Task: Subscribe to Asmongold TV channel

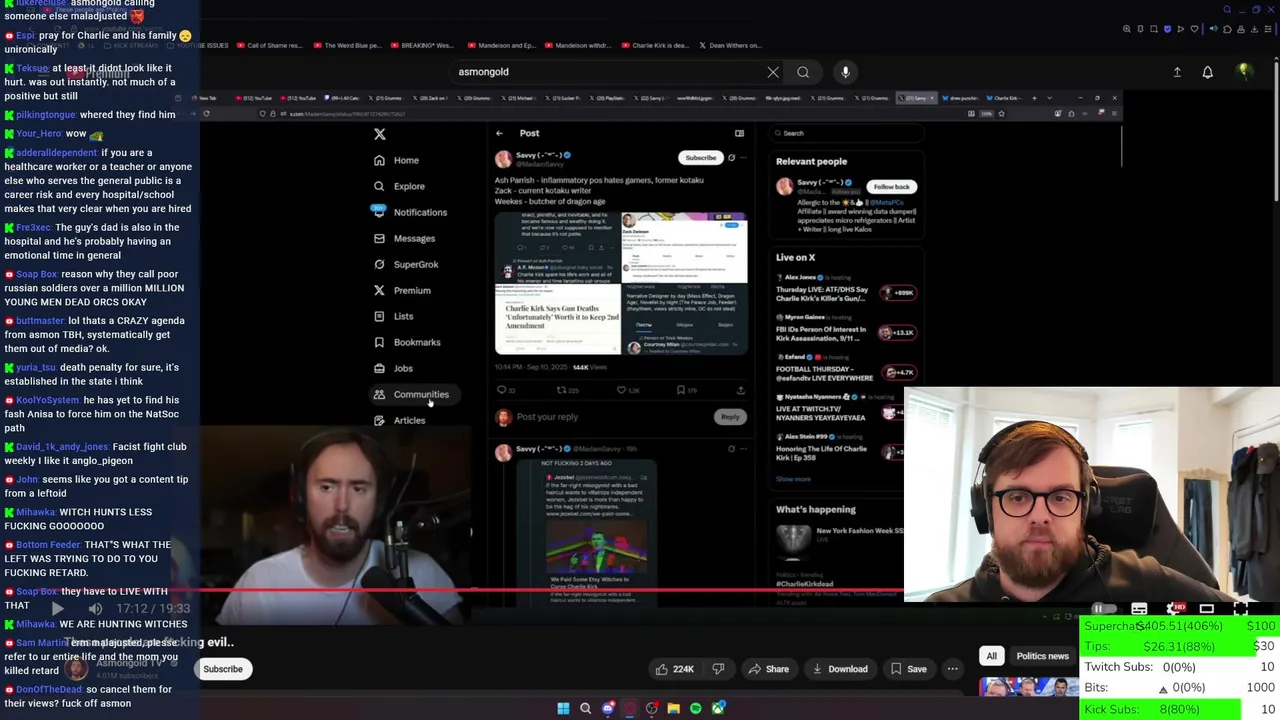Action: pyautogui.click(x=223, y=669)
